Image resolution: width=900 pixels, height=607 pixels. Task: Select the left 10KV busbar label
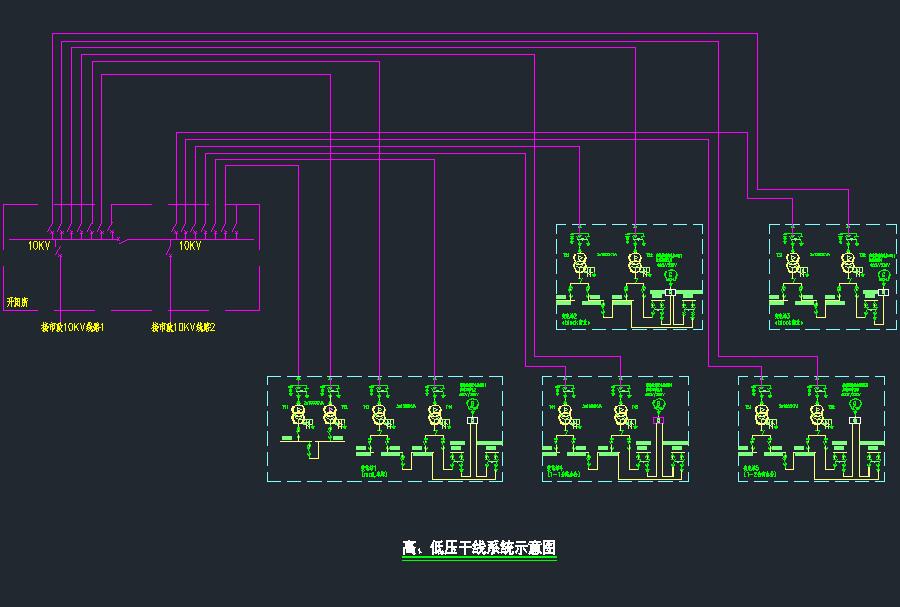click(x=39, y=245)
